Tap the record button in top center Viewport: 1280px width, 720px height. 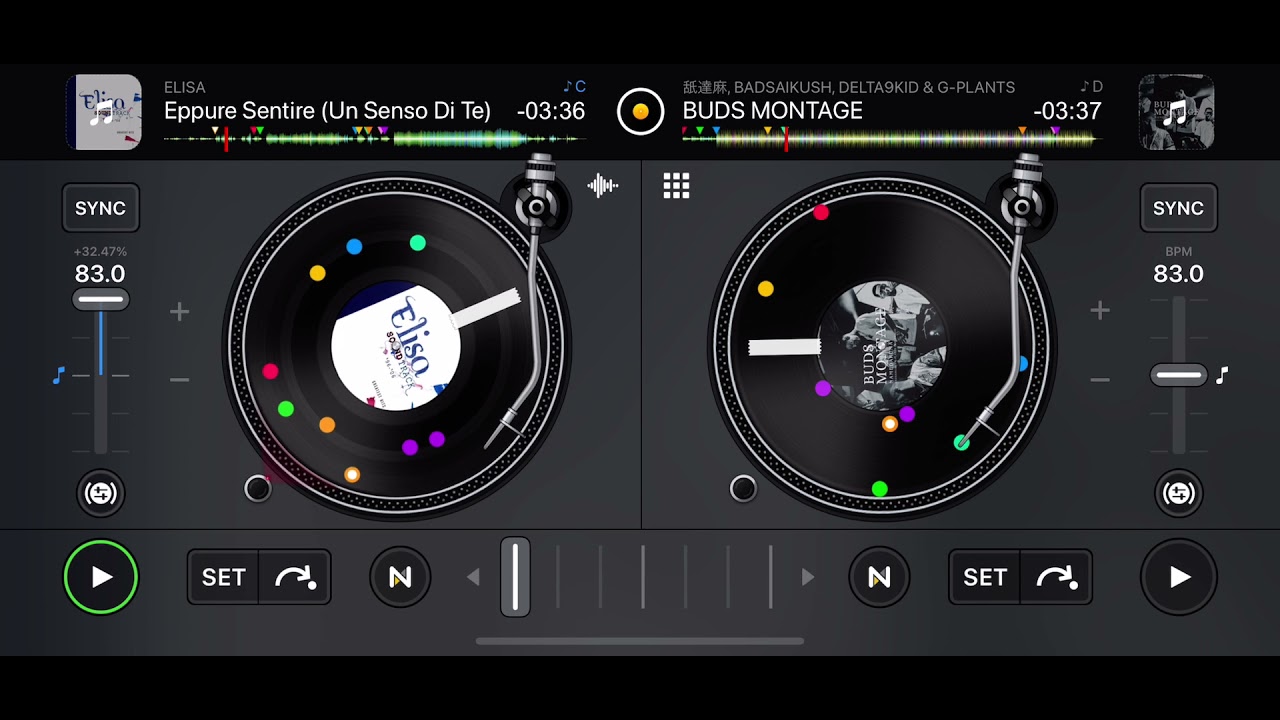pyautogui.click(x=641, y=111)
